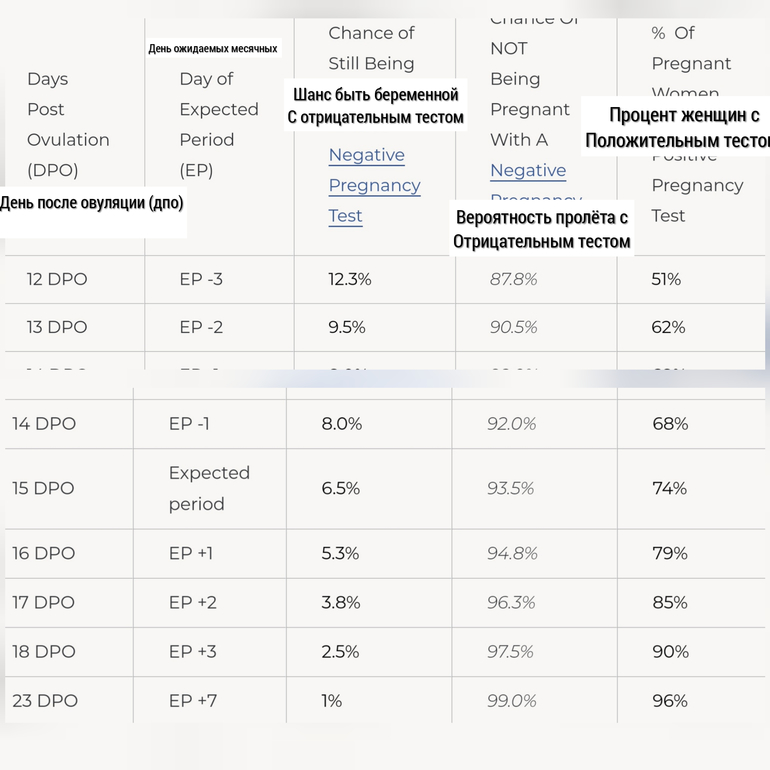The image size is (770, 770).
Task: Select the '23 DPO' row cell
Action: pos(45,701)
